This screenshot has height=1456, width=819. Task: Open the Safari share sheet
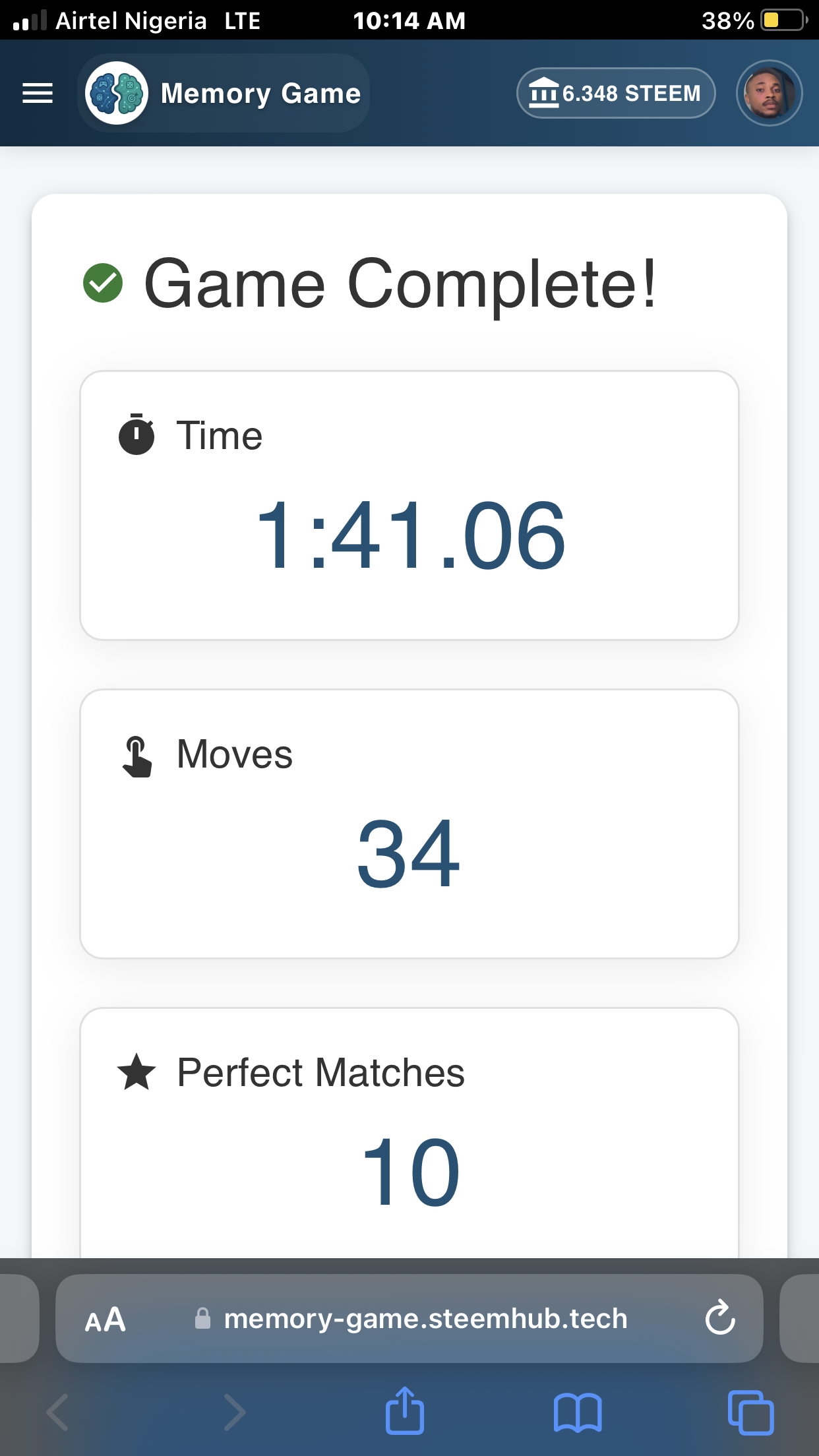[404, 1410]
